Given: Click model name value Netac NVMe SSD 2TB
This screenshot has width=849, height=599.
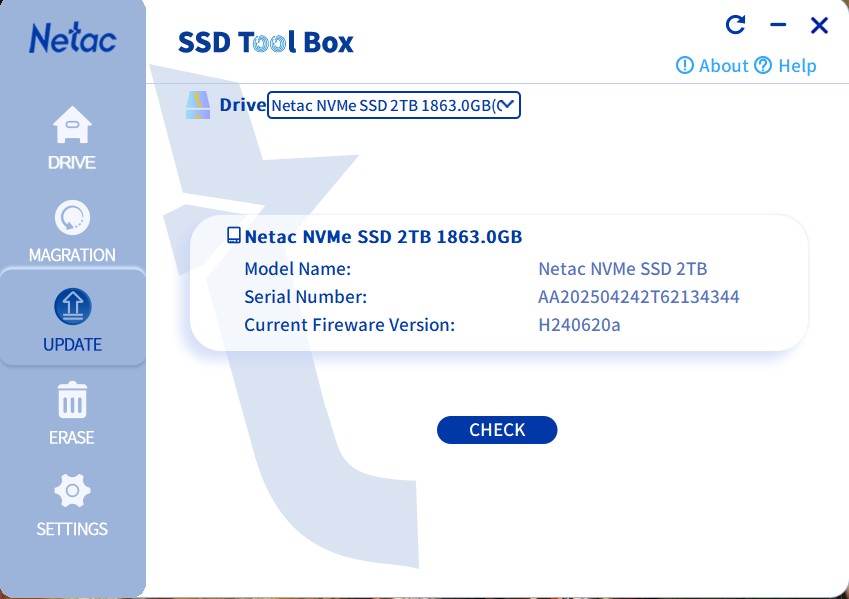Looking at the screenshot, I should (x=623, y=269).
